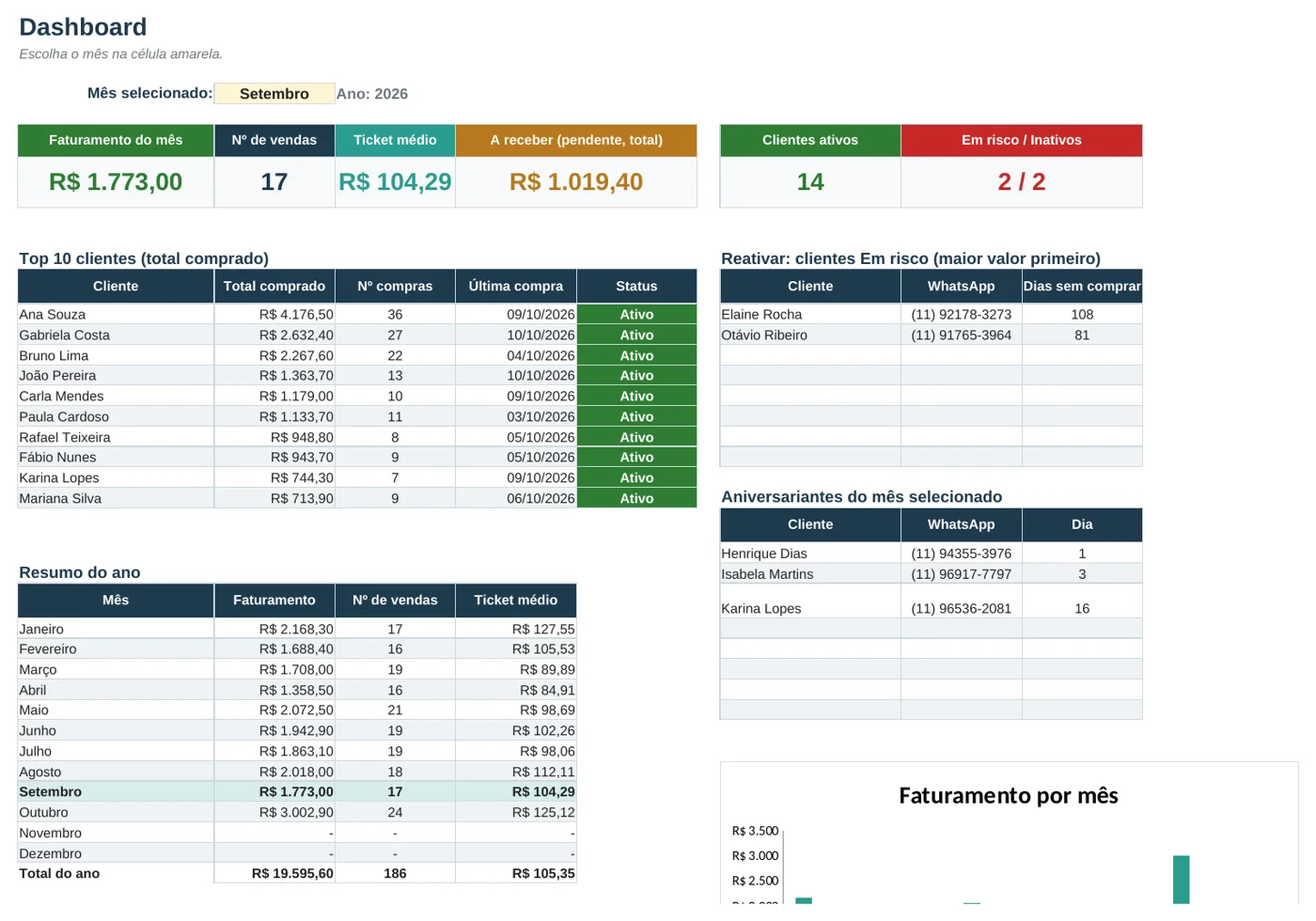Click Ativo status for Carla Mendes
Viewport: 1316px width, 921px height.
pyautogui.click(x=636, y=397)
